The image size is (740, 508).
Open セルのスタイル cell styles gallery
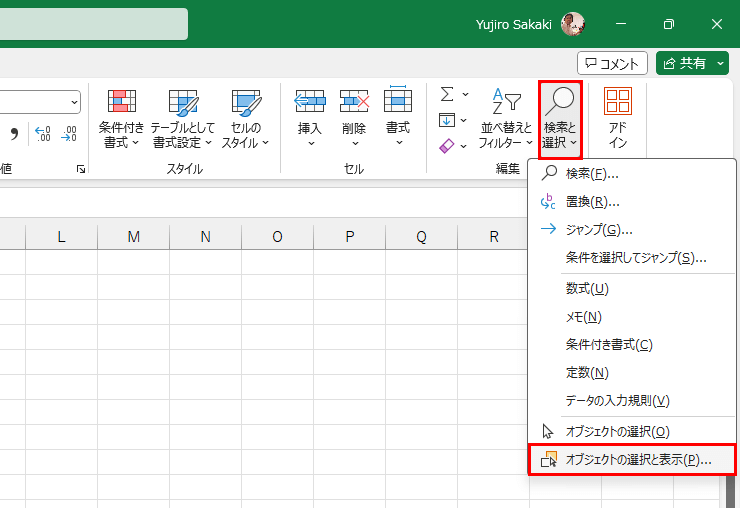pyautogui.click(x=245, y=119)
